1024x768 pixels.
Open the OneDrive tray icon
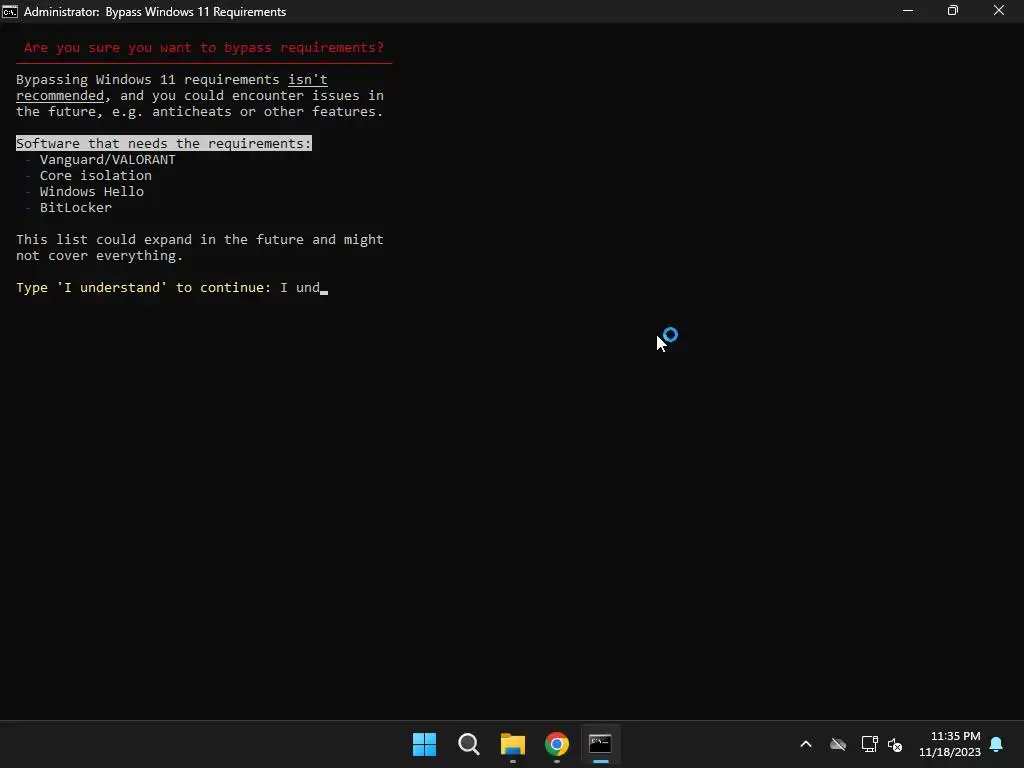coord(838,744)
